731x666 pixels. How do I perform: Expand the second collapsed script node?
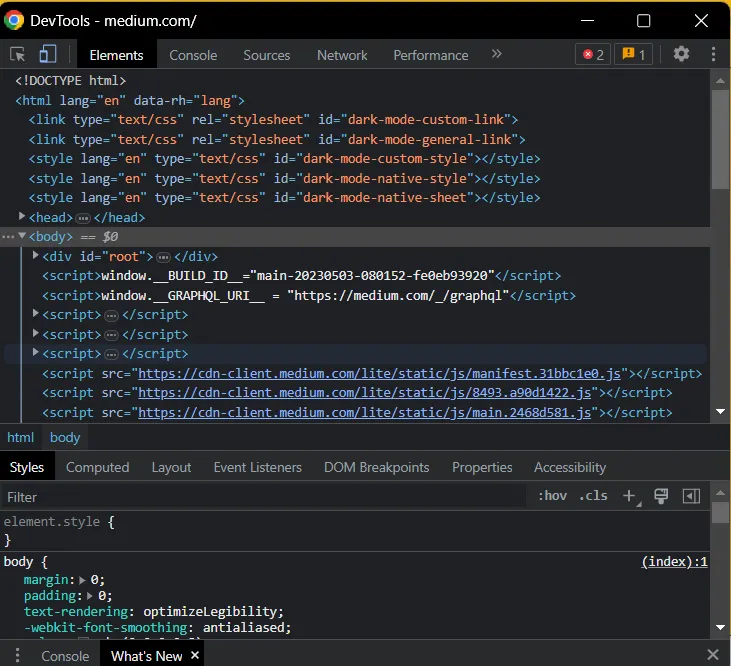[35, 333]
